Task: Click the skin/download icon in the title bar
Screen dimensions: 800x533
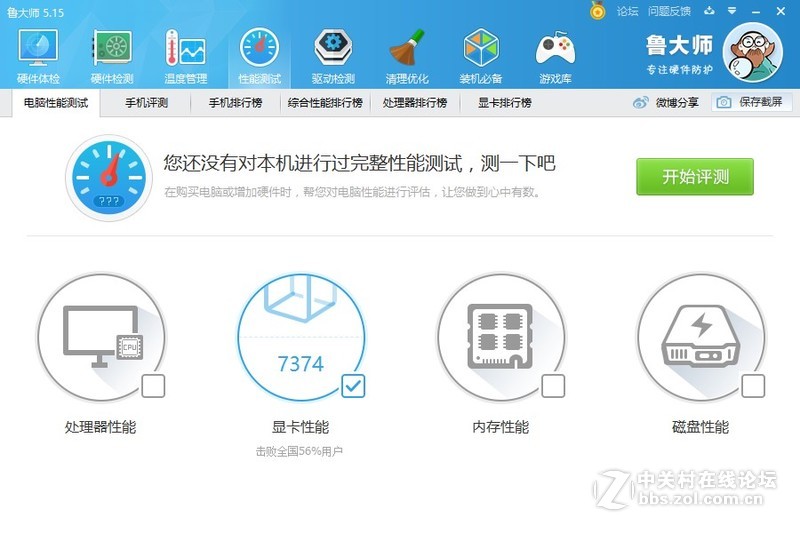Action: tap(709, 11)
